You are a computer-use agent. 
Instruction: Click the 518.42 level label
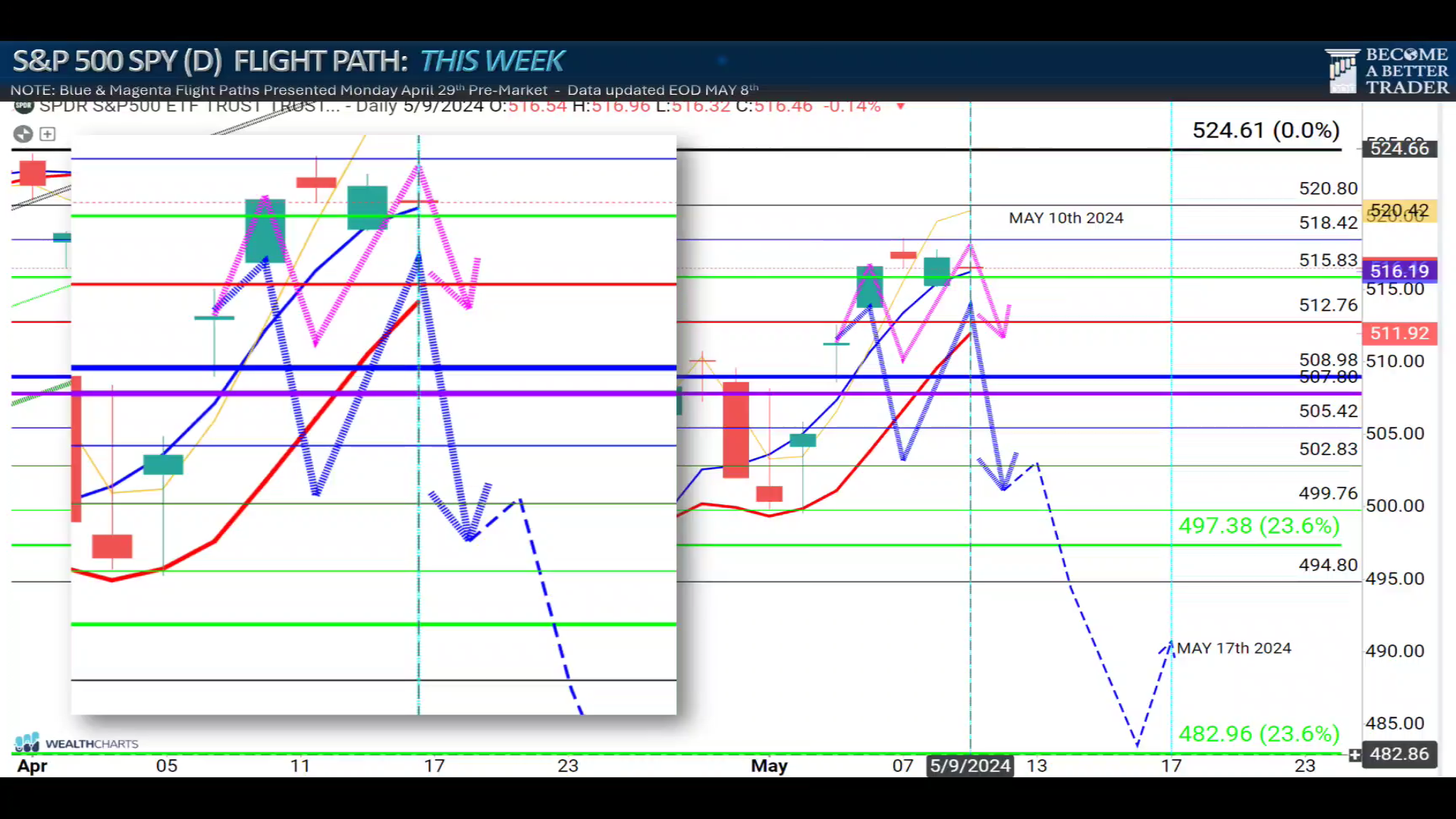point(1328,223)
